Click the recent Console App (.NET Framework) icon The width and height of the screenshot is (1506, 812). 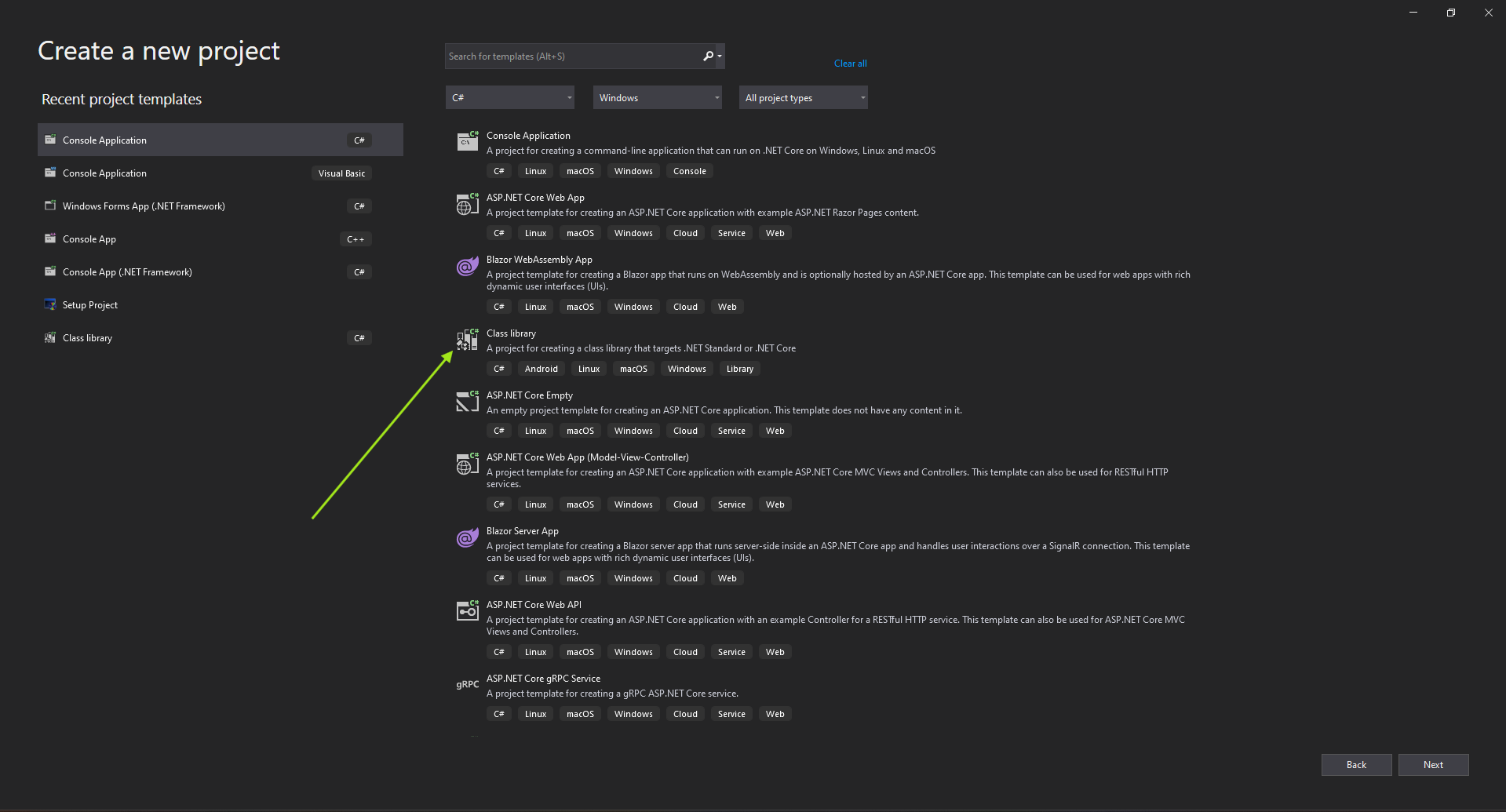tap(50, 271)
